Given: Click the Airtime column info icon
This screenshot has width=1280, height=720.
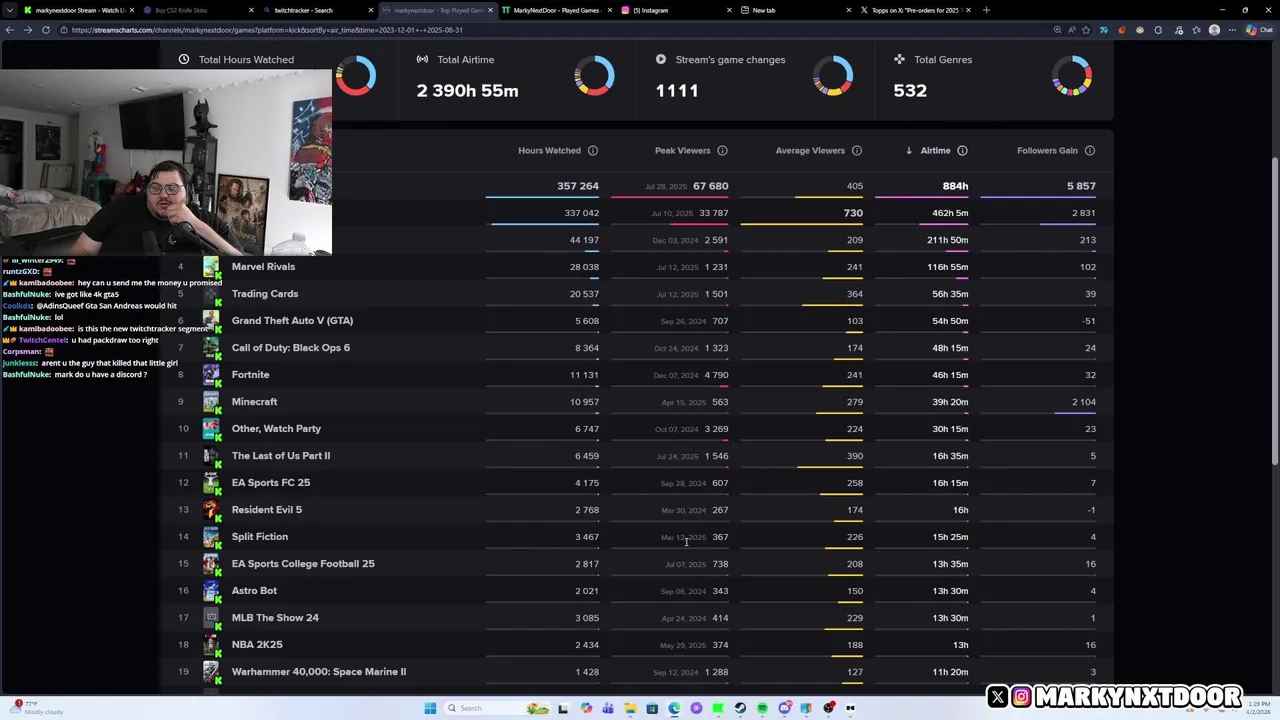Looking at the screenshot, I should pos(962,151).
